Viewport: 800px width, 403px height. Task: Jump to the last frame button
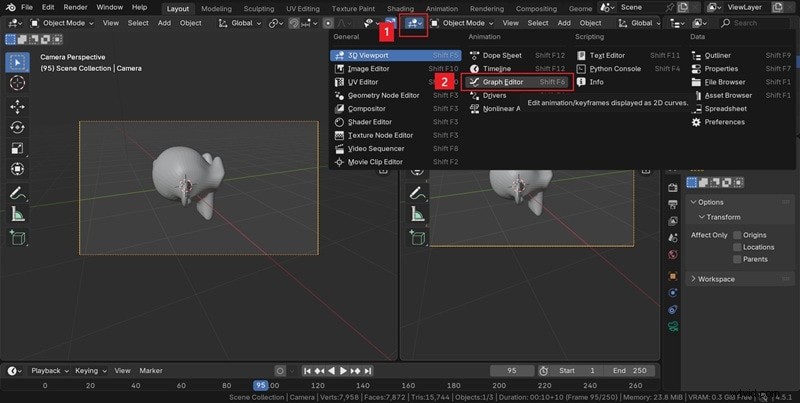click(368, 371)
